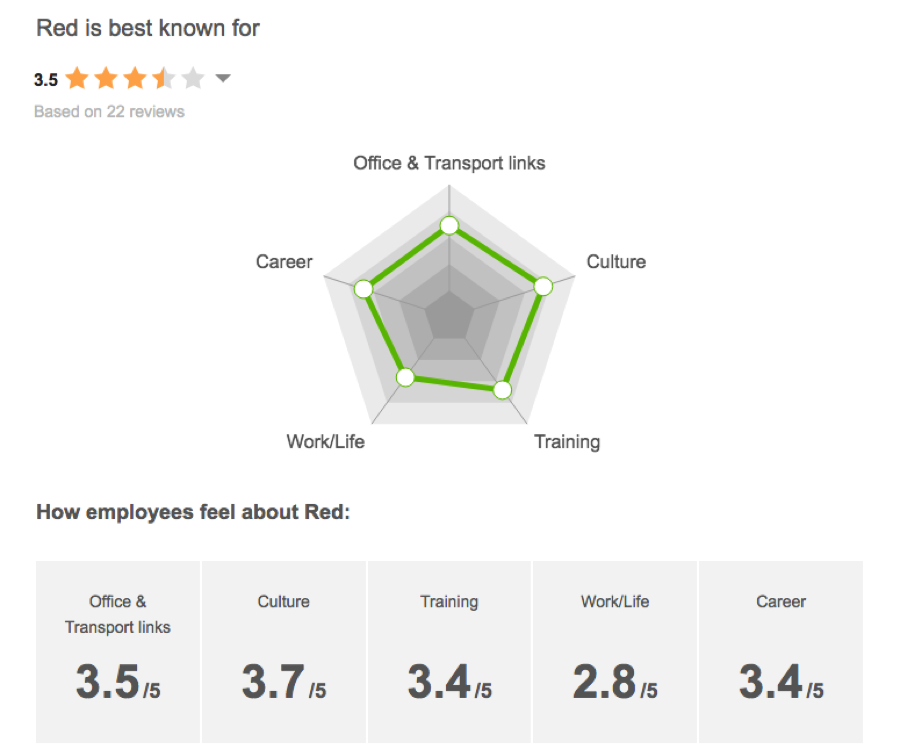Click the half-filled fourth rating star
This screenshot has height=755, width=900.
coord(164,79)
